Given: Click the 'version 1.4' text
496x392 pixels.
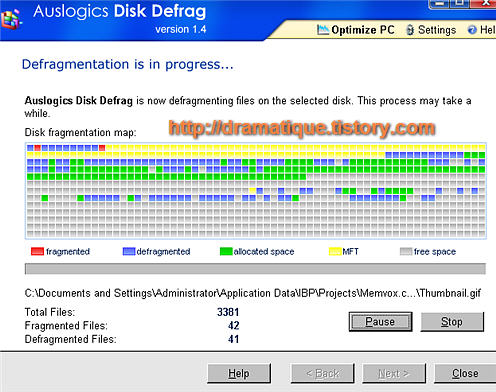Looking at the screenshot, I should coord(181,29).
